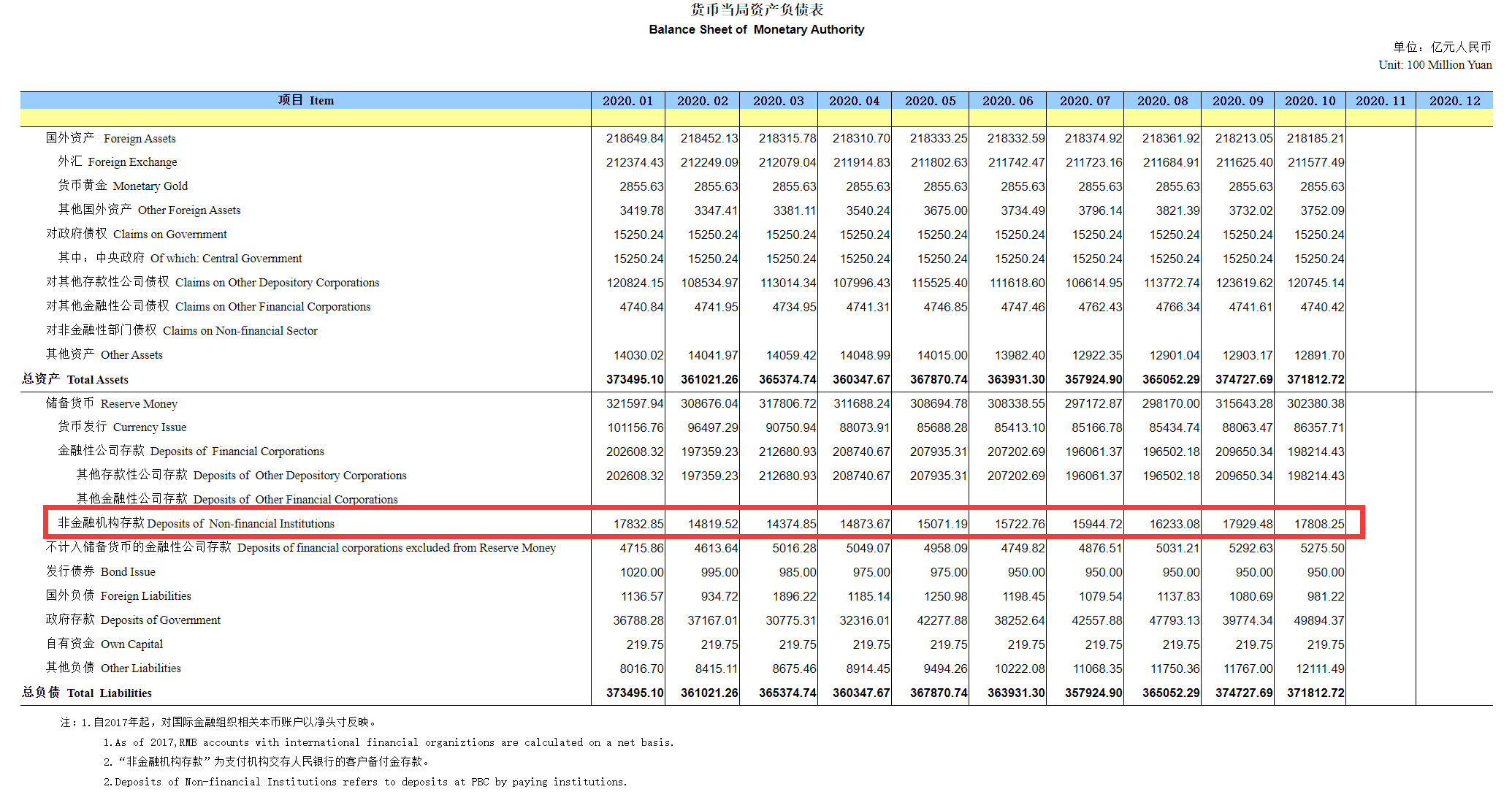Select the 2020.06 column header

[x=1007, y=101]
